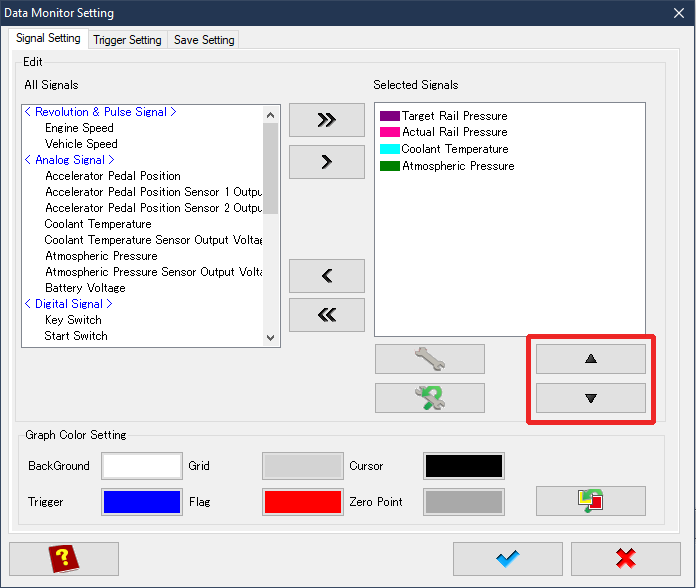696x588 pixels.
Task: Select Target Rail Pressure in Selected Signals
Action: coord(455,116)
